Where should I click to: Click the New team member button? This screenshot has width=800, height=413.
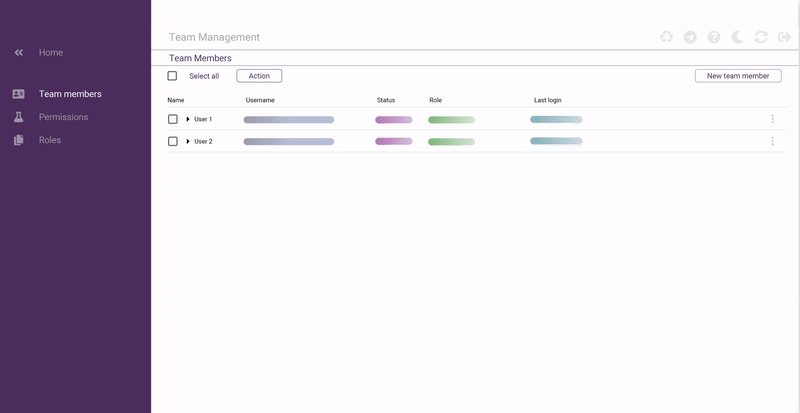(738, 76)
